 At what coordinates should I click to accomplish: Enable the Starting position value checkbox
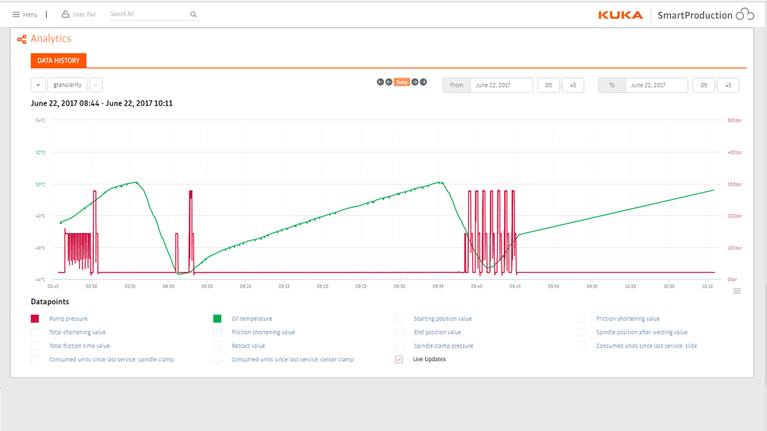tap(400, 319)
